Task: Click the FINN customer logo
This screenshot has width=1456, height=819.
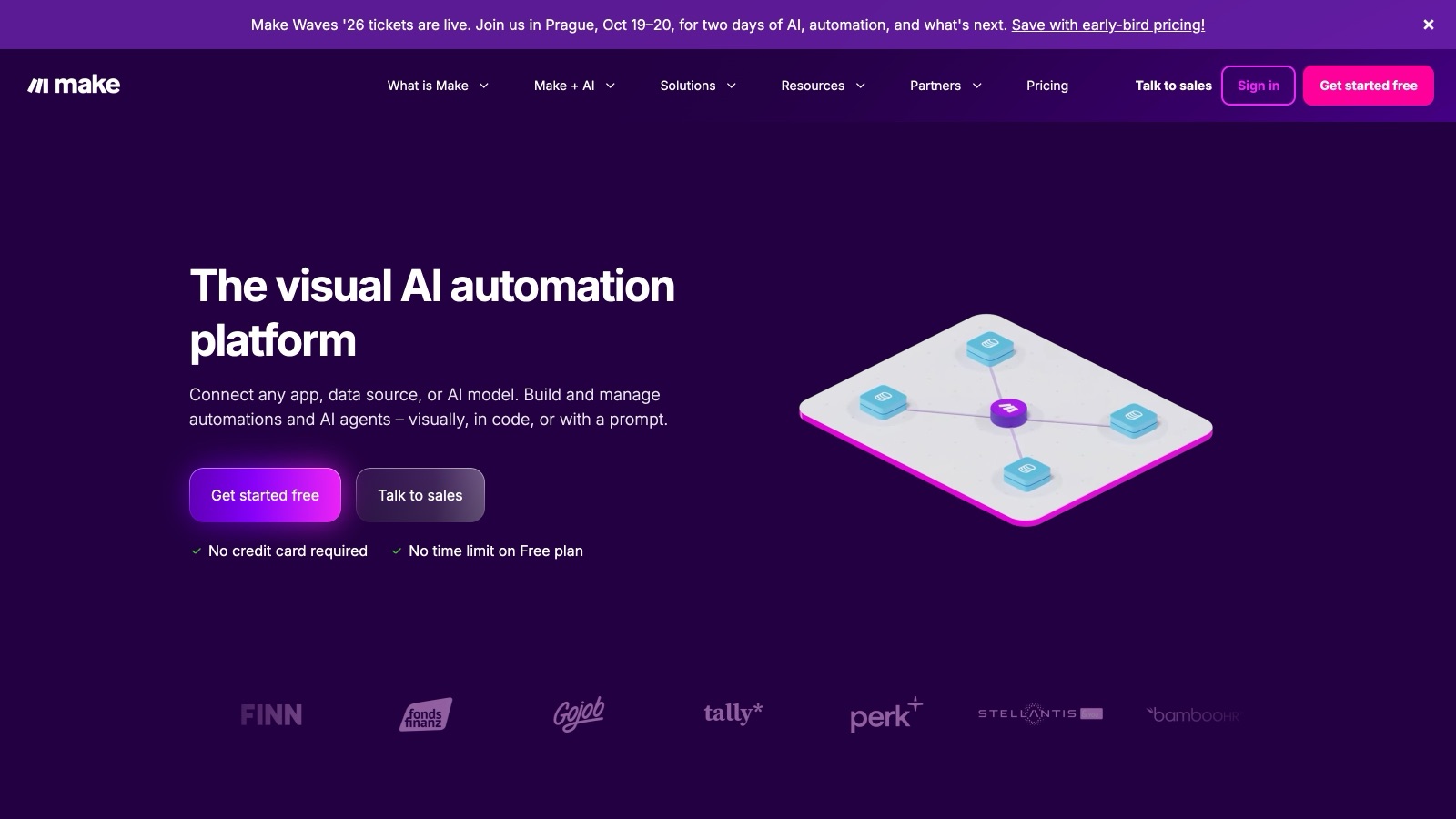Action: coord(271,714)
